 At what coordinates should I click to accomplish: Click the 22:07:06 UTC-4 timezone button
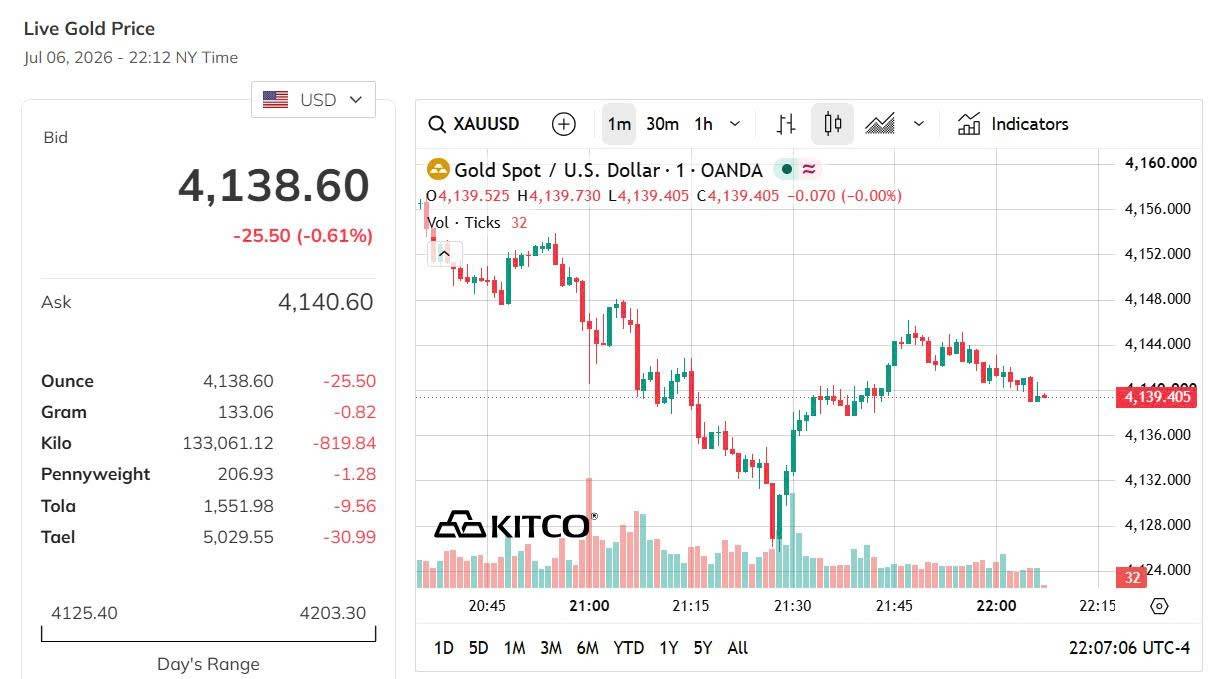pos(1129,648)
